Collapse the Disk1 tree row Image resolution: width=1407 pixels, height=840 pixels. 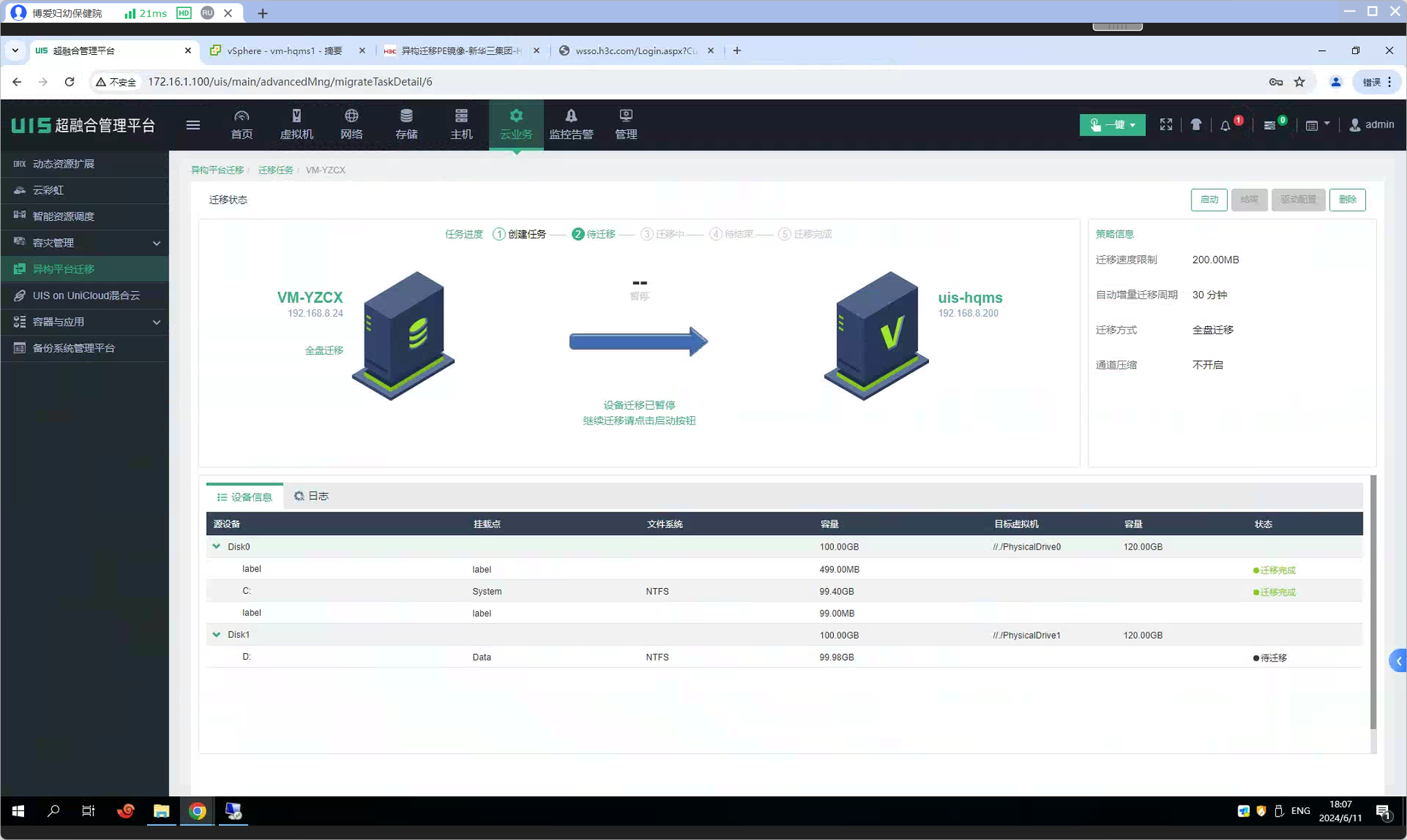tap(216, 634)
